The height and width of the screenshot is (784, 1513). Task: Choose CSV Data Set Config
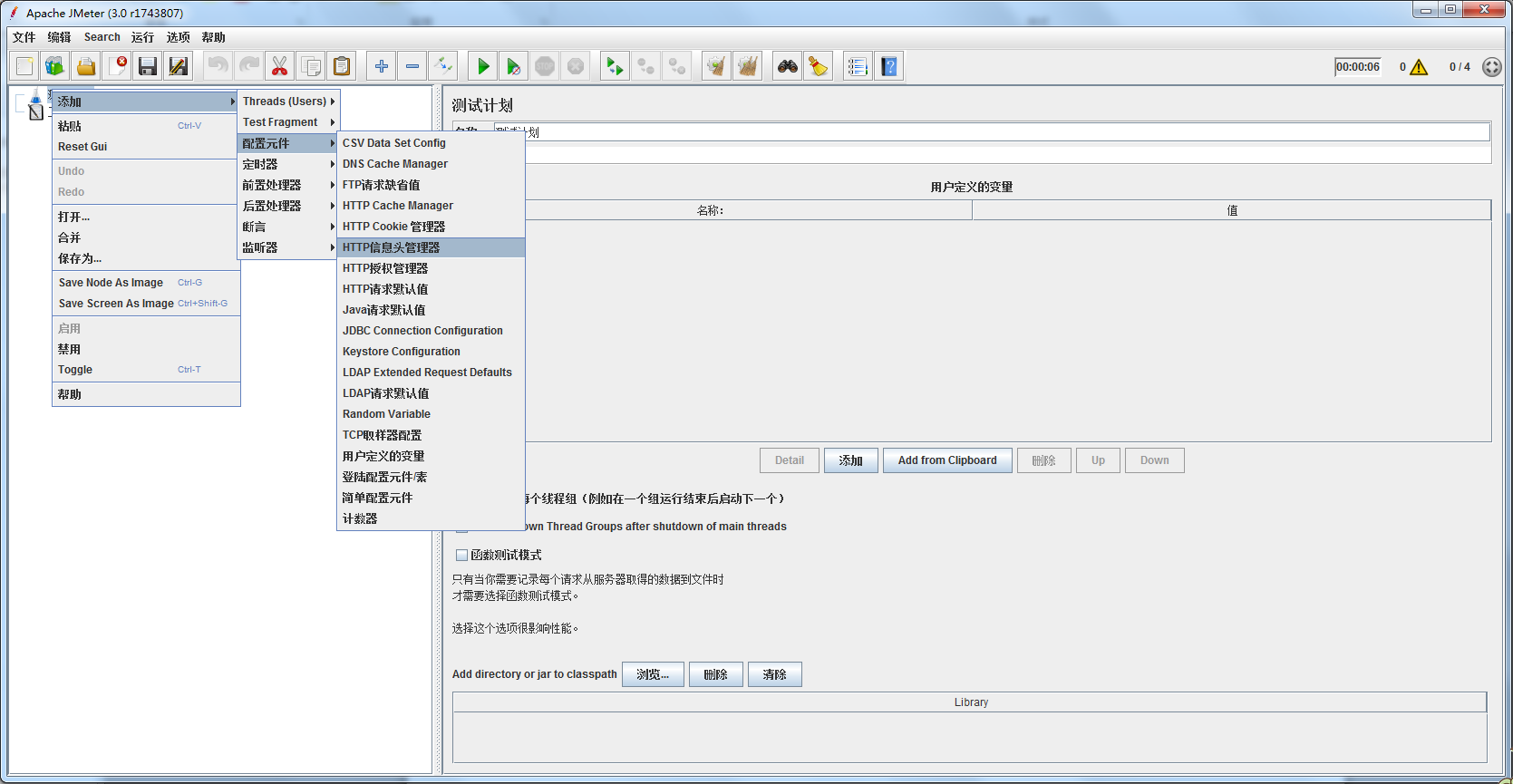pos(431,143)
